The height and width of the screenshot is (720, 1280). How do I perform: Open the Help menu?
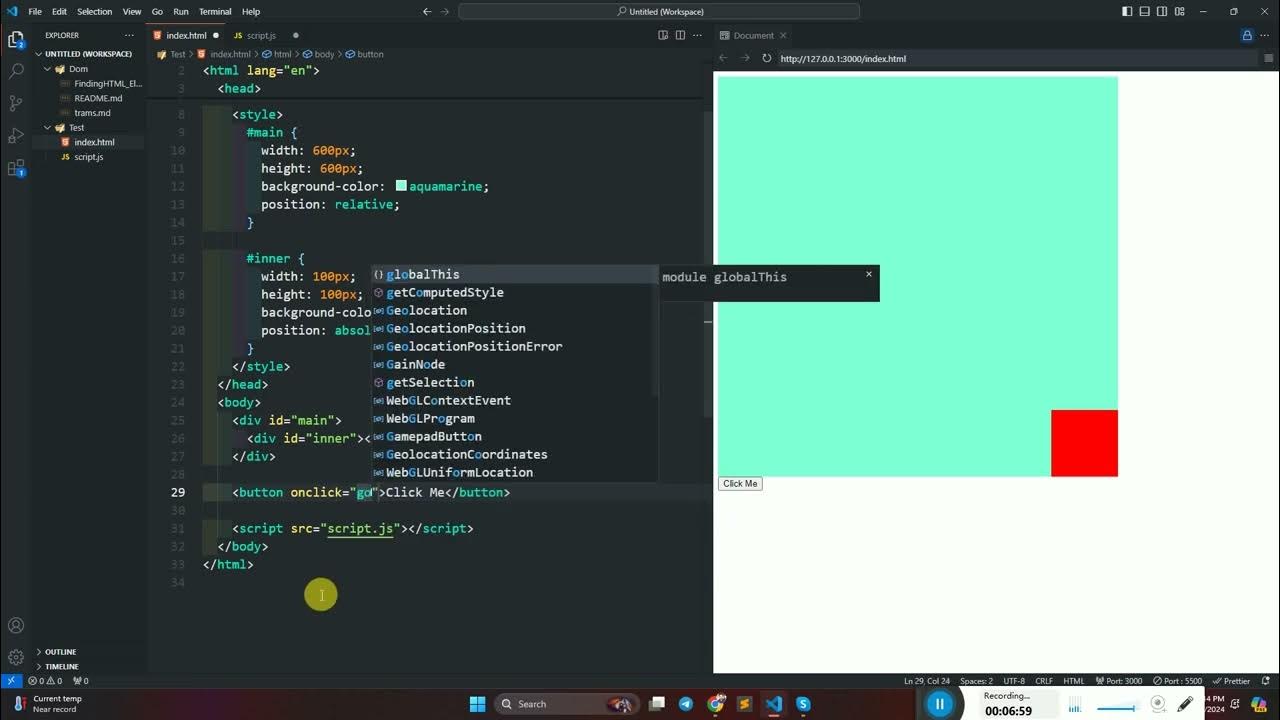tap(251, 11)
